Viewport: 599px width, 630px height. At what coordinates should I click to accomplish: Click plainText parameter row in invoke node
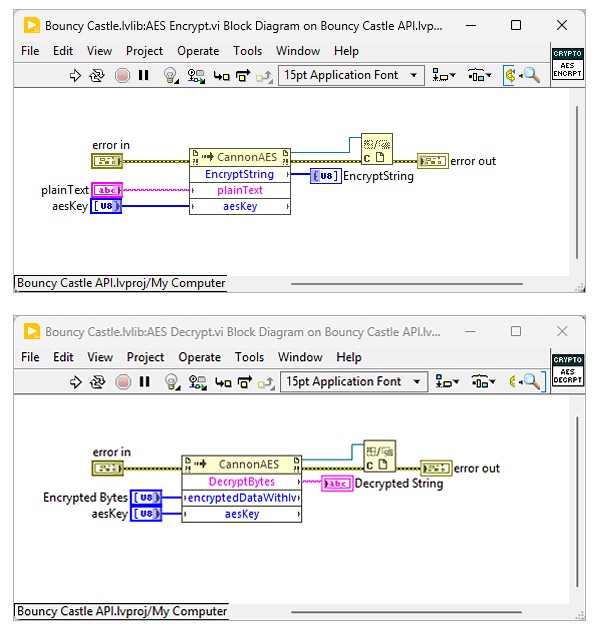240,190
